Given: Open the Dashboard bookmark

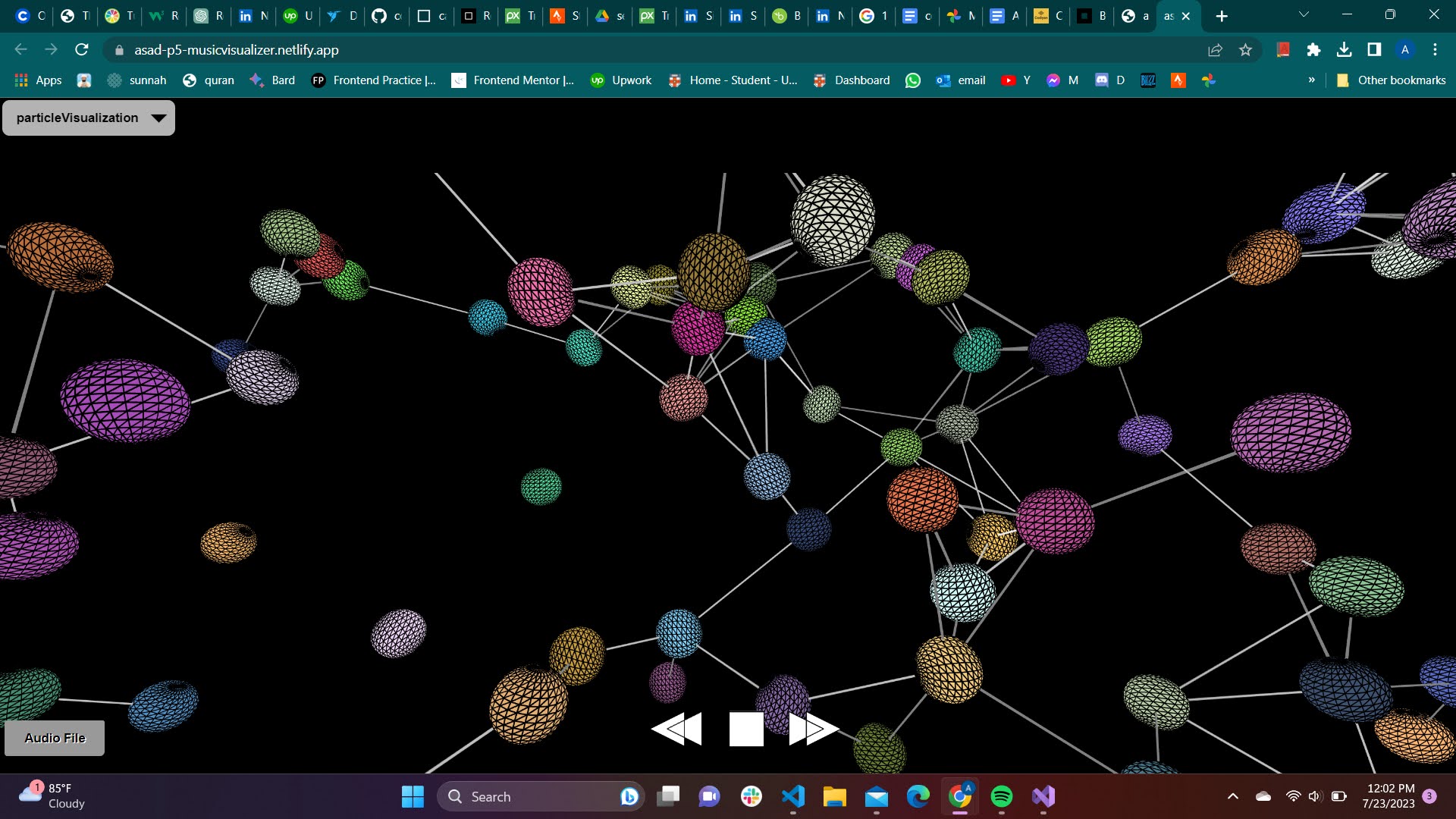Looking at the screenshot, I should 851,80.
